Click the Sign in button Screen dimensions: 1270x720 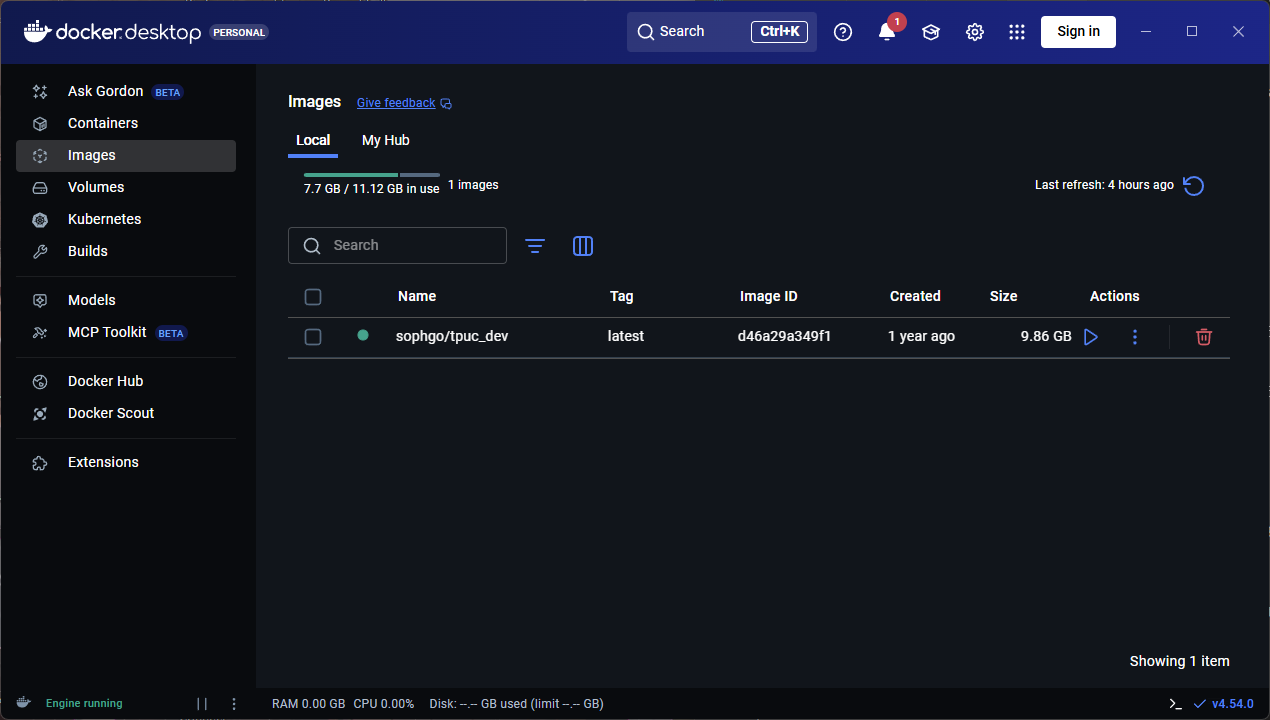(x=1078, y=32)
